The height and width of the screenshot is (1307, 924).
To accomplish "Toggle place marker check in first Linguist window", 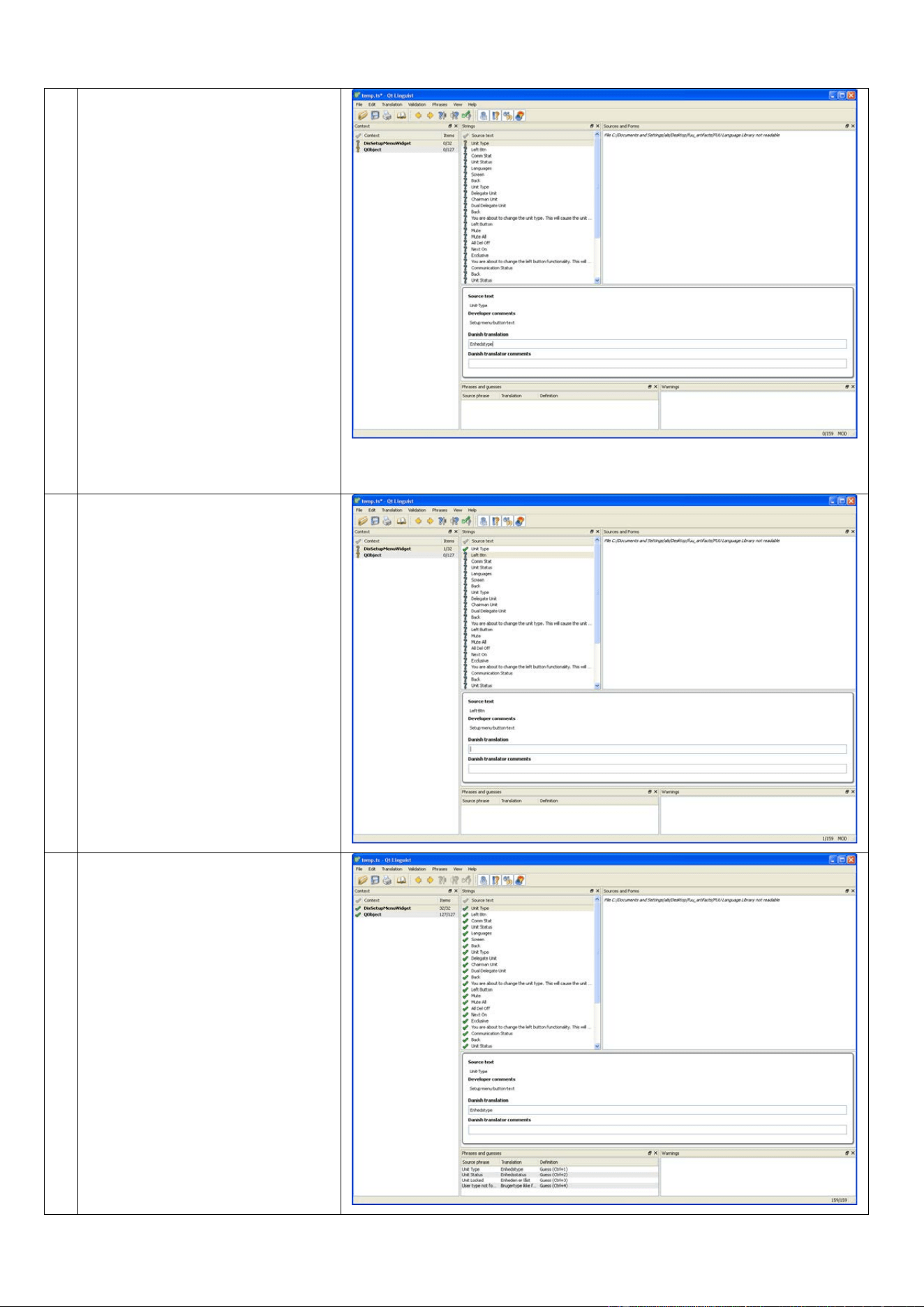I will tap(520, 115).
